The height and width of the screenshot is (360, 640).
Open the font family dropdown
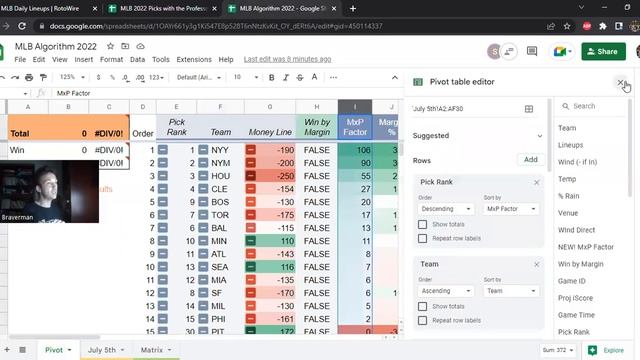pos(198,77)
